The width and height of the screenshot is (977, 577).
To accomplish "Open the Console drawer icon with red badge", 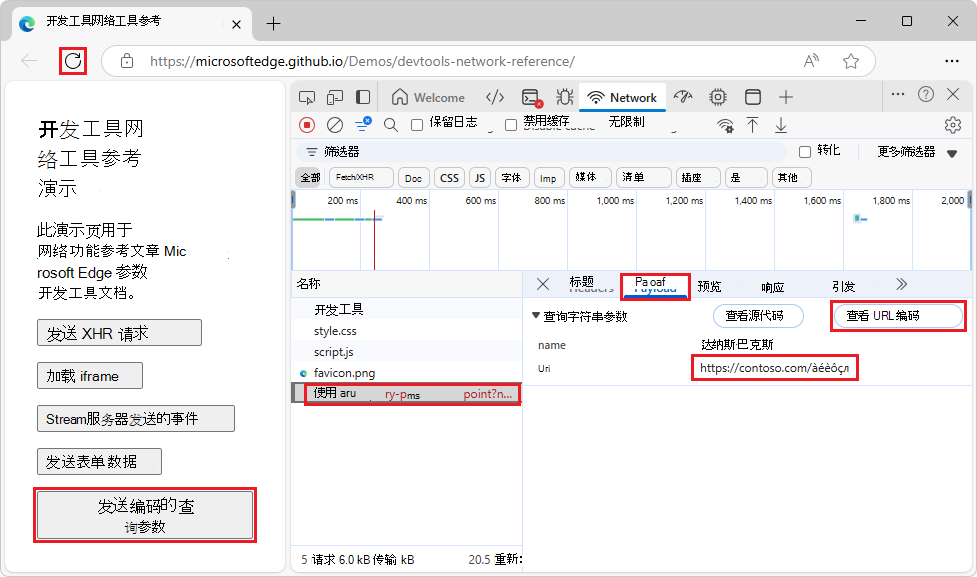I will [530, 97].
